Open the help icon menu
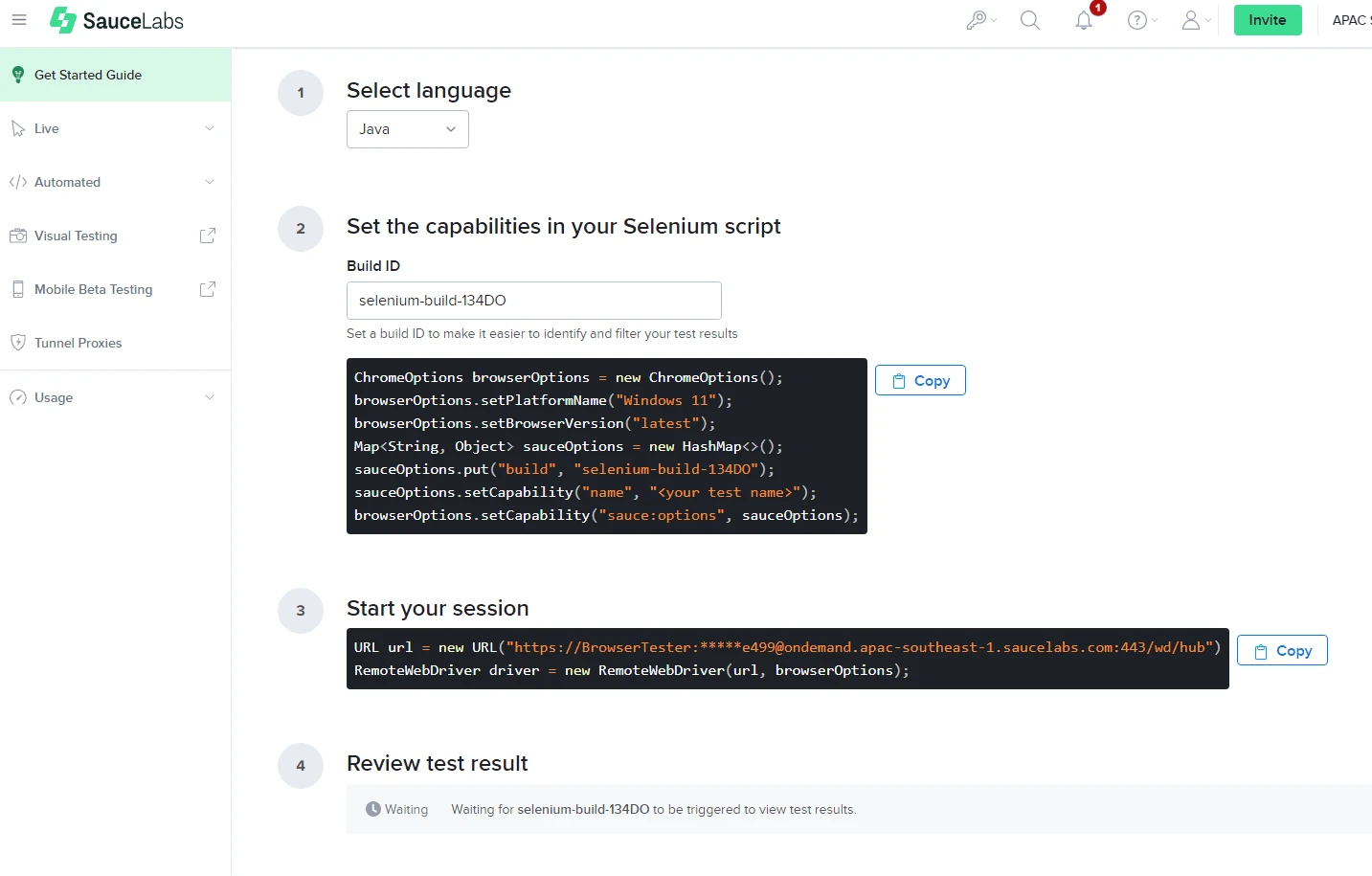The image size is (1372, 876). [1138, 20]
